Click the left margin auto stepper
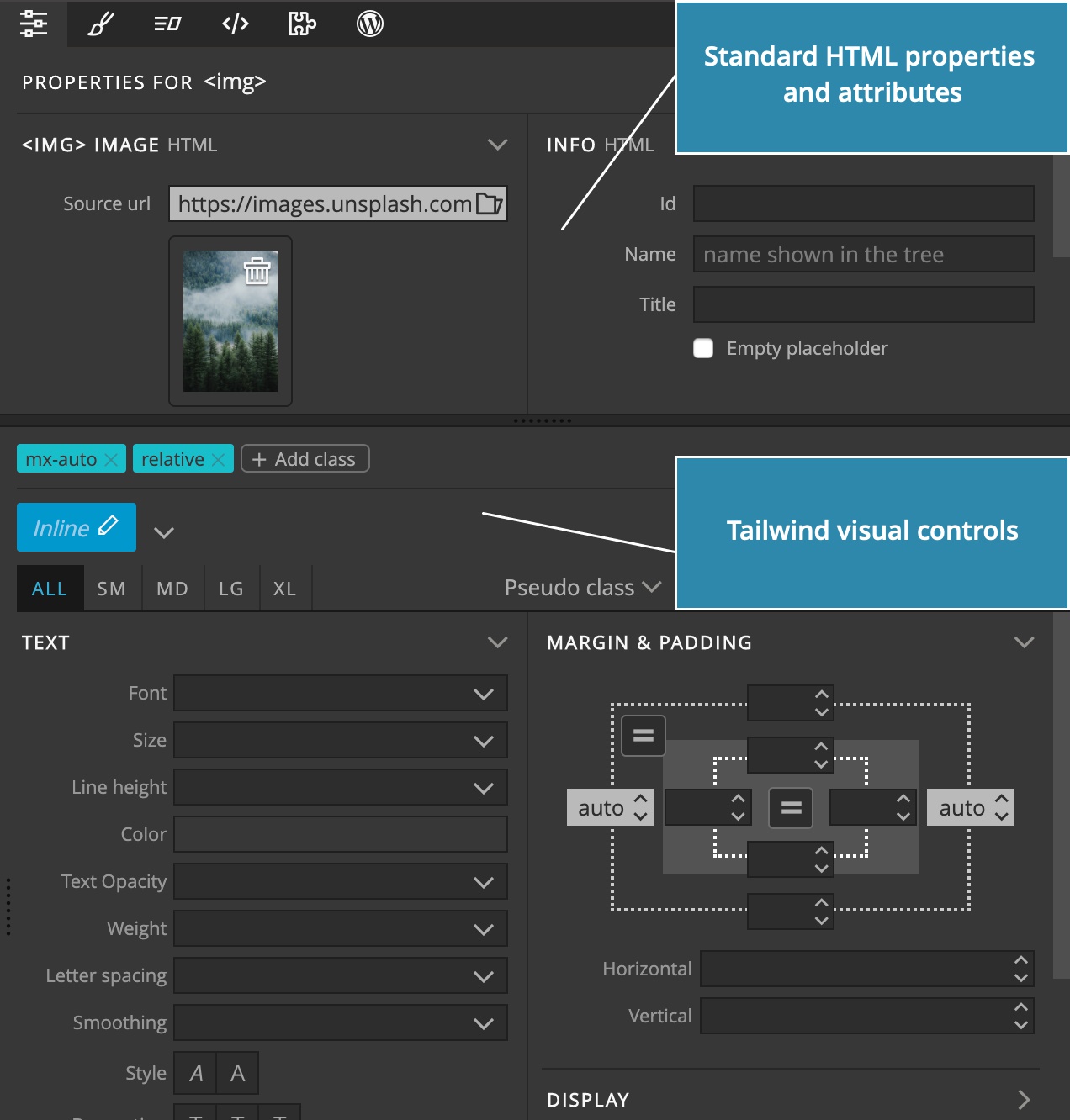The image size is (1070, 1120). 611,807
